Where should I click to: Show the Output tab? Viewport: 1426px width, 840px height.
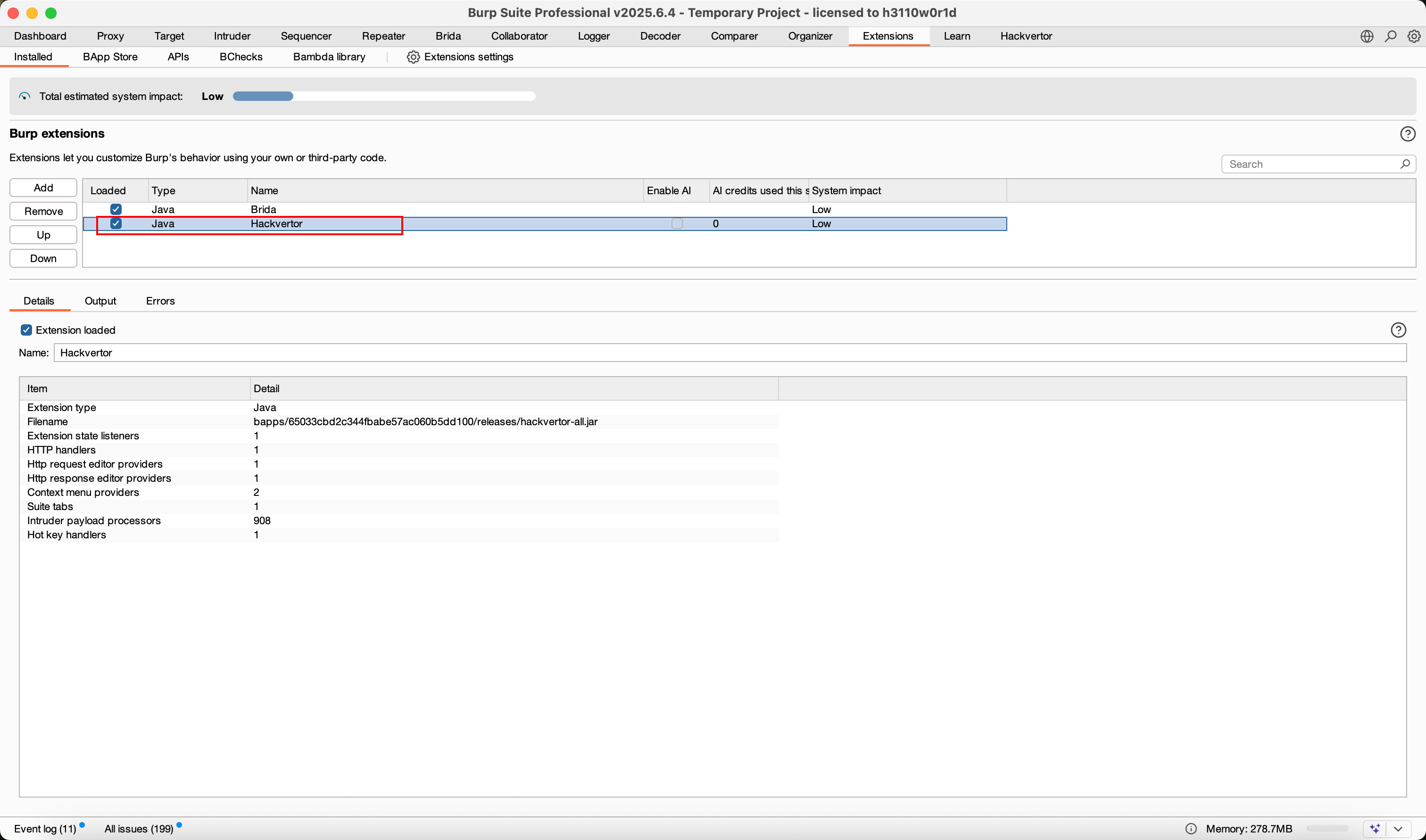point(100,301)
